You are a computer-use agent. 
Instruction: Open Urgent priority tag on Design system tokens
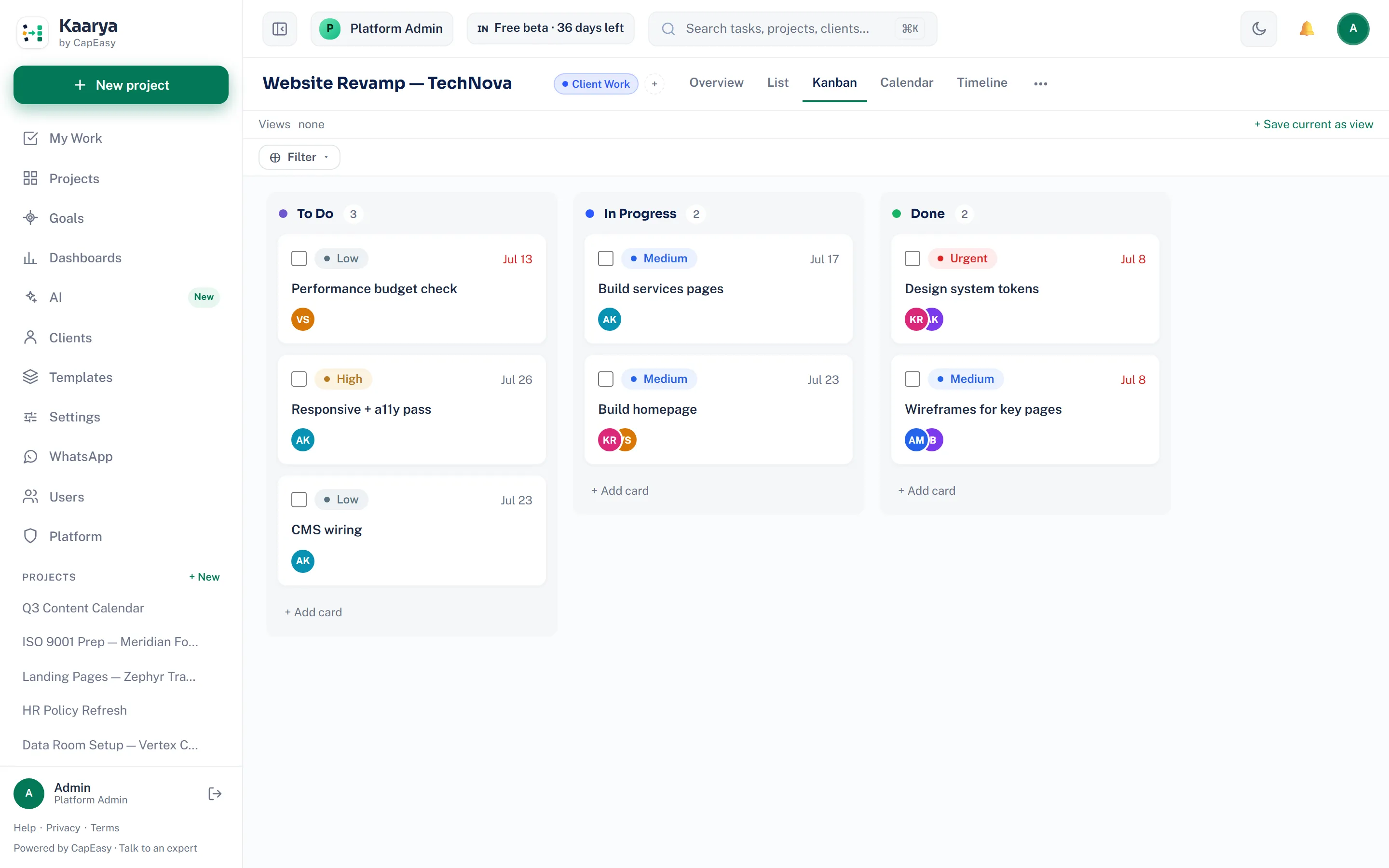coord(963,258)
